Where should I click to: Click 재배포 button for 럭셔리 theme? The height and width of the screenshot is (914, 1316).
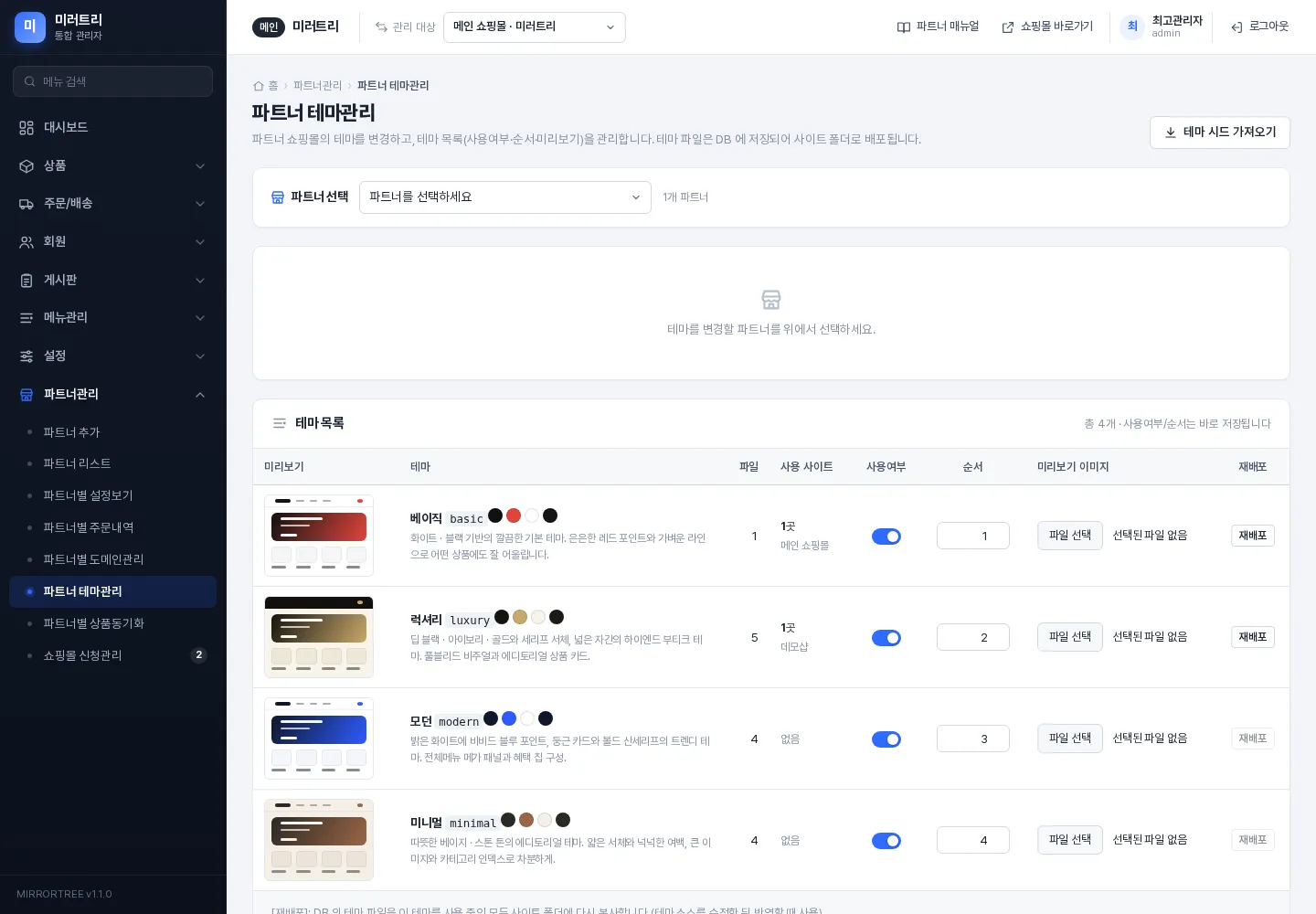[1253, 637]
